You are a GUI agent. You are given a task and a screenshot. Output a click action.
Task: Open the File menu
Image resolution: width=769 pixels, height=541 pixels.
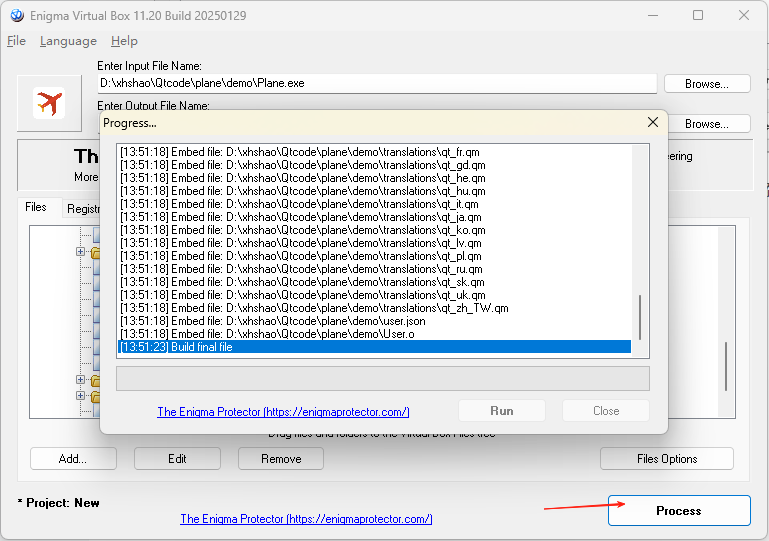coord(16,41)
